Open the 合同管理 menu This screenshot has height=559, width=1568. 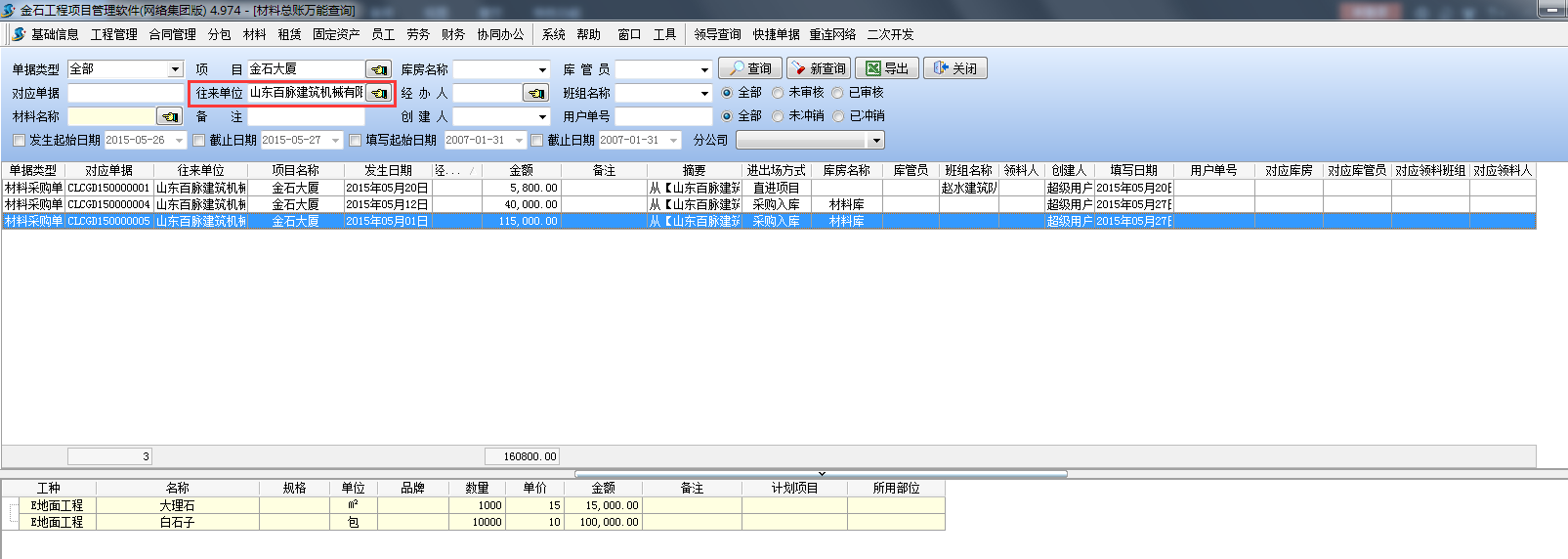(x=172, y=34)
